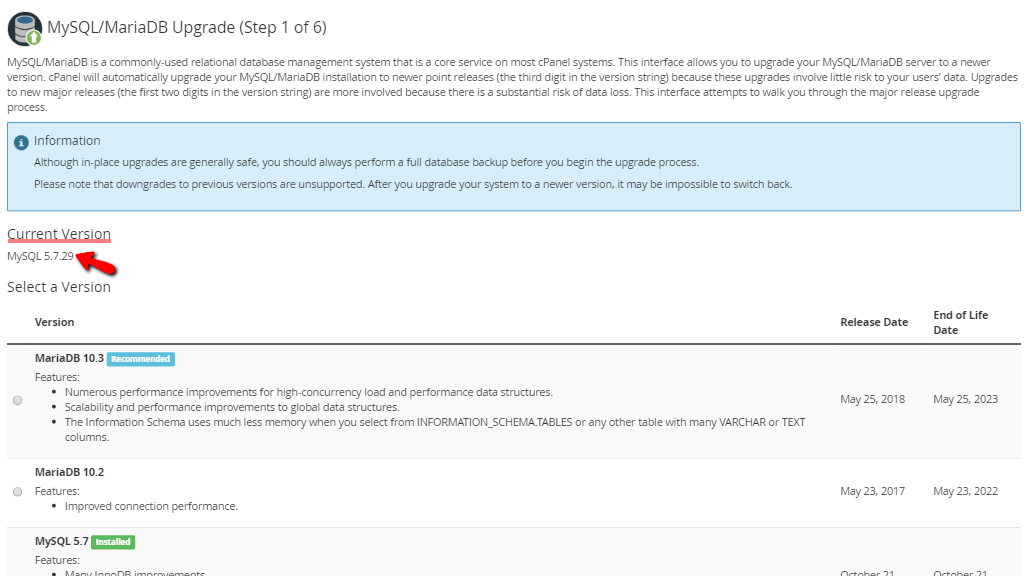This screenshot has width=1024, height=576.
Task: Click the Installed badge beside MySQL 5.7
Action: 113,542
